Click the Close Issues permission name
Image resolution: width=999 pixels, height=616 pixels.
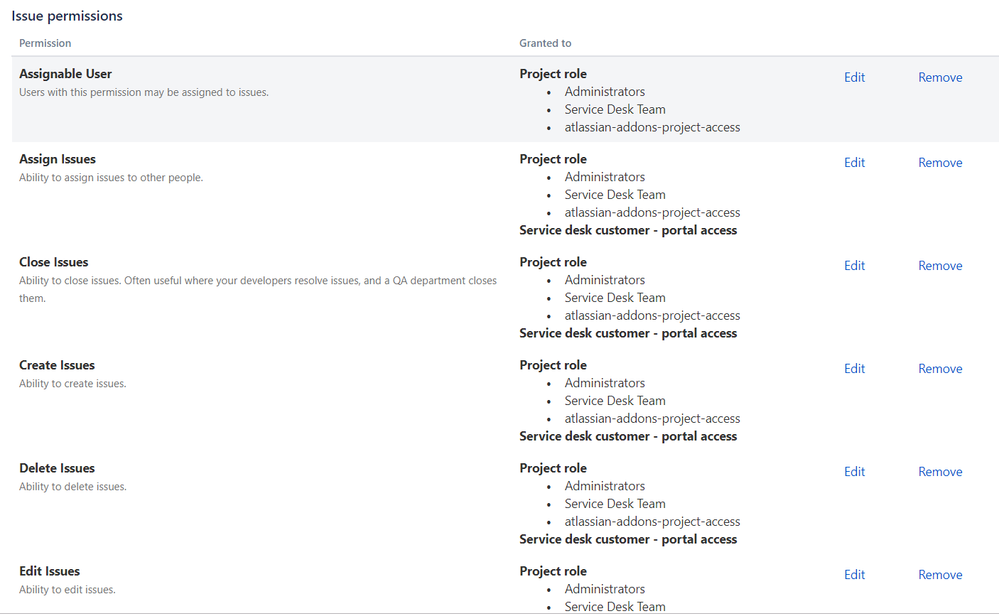pyautogui.click(x=53, y=262)
